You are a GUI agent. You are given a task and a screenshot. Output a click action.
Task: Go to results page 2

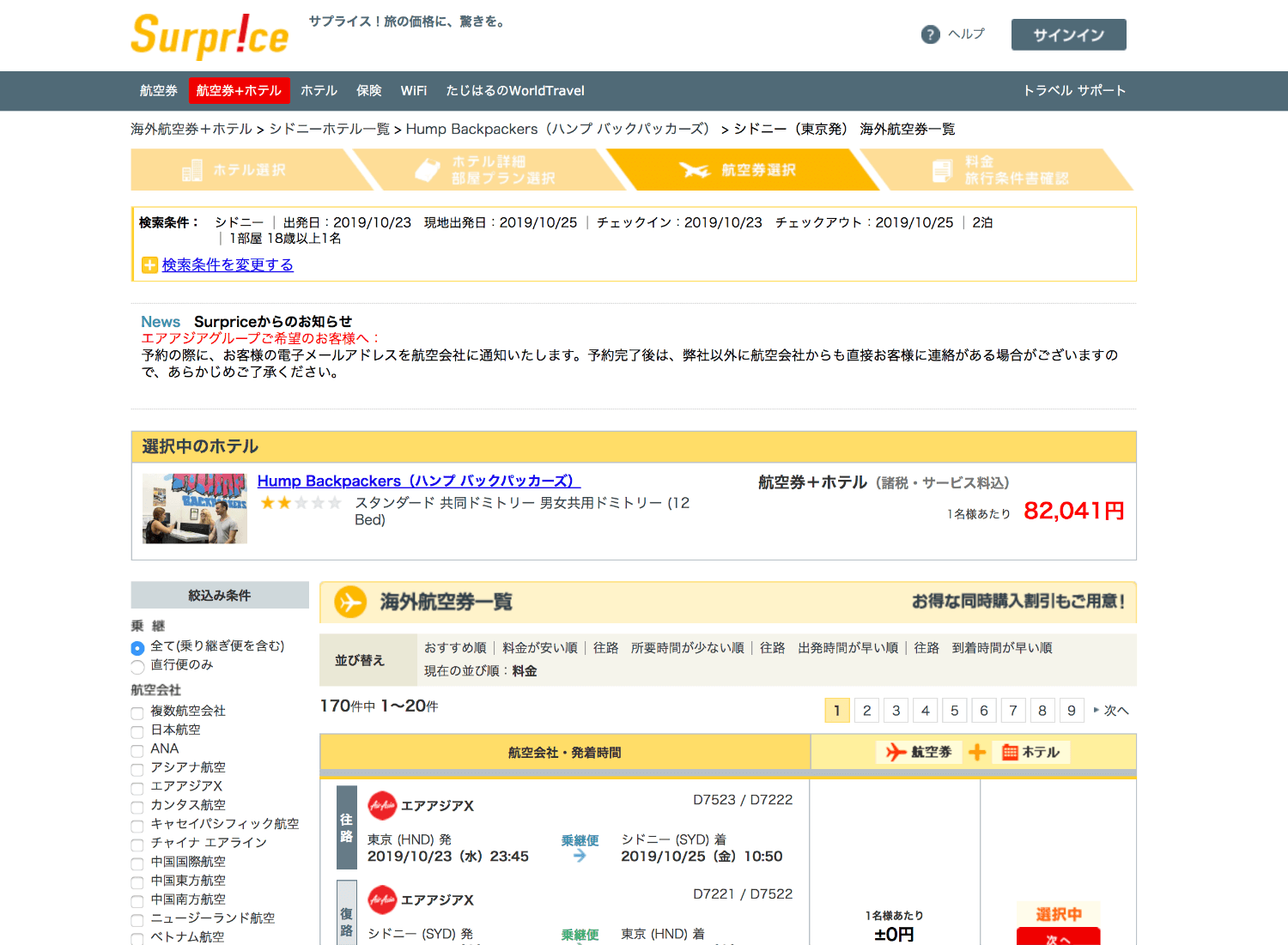tap(867, 711)
